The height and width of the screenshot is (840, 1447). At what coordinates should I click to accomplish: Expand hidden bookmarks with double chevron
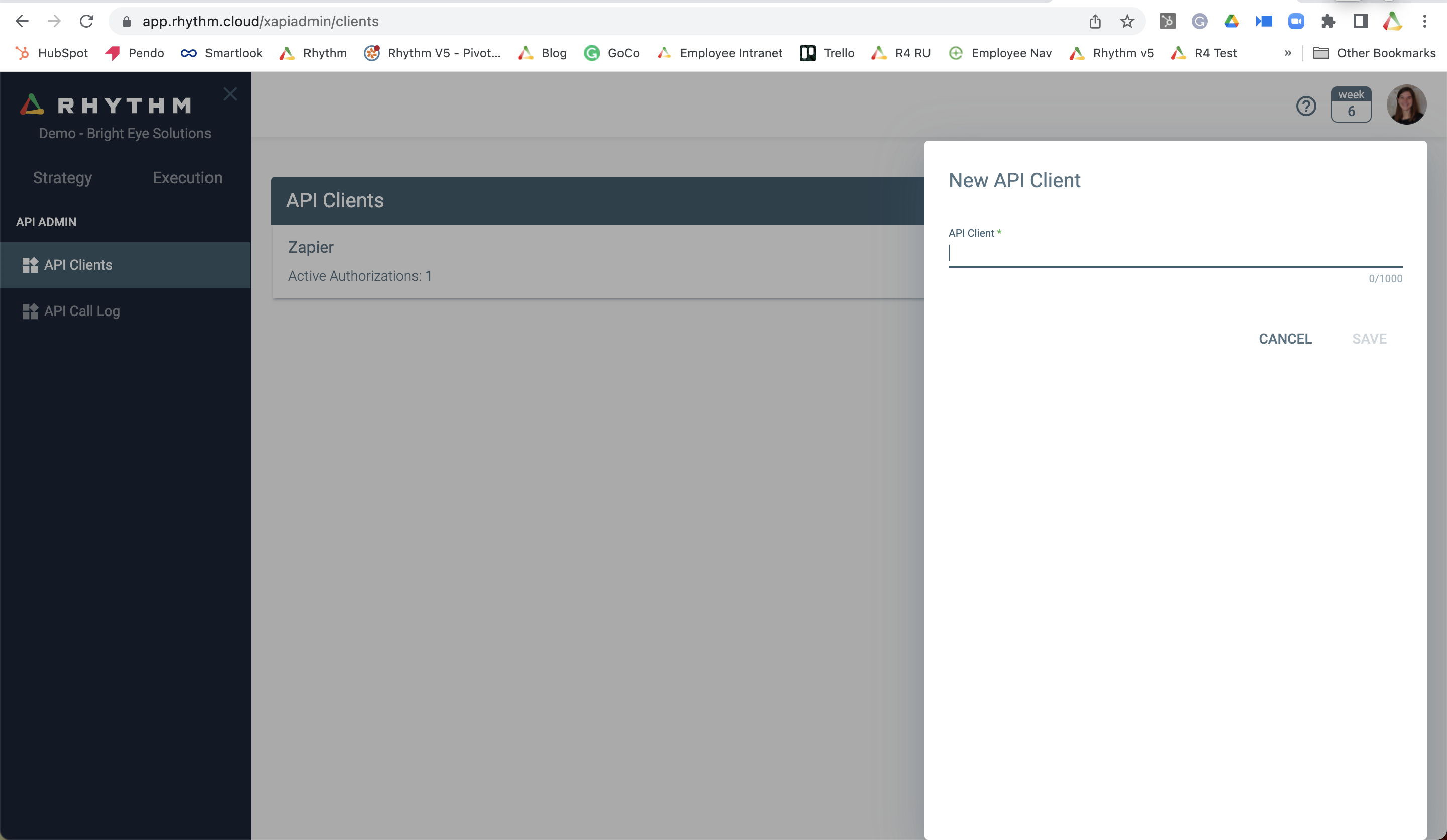coord(1287,53)
